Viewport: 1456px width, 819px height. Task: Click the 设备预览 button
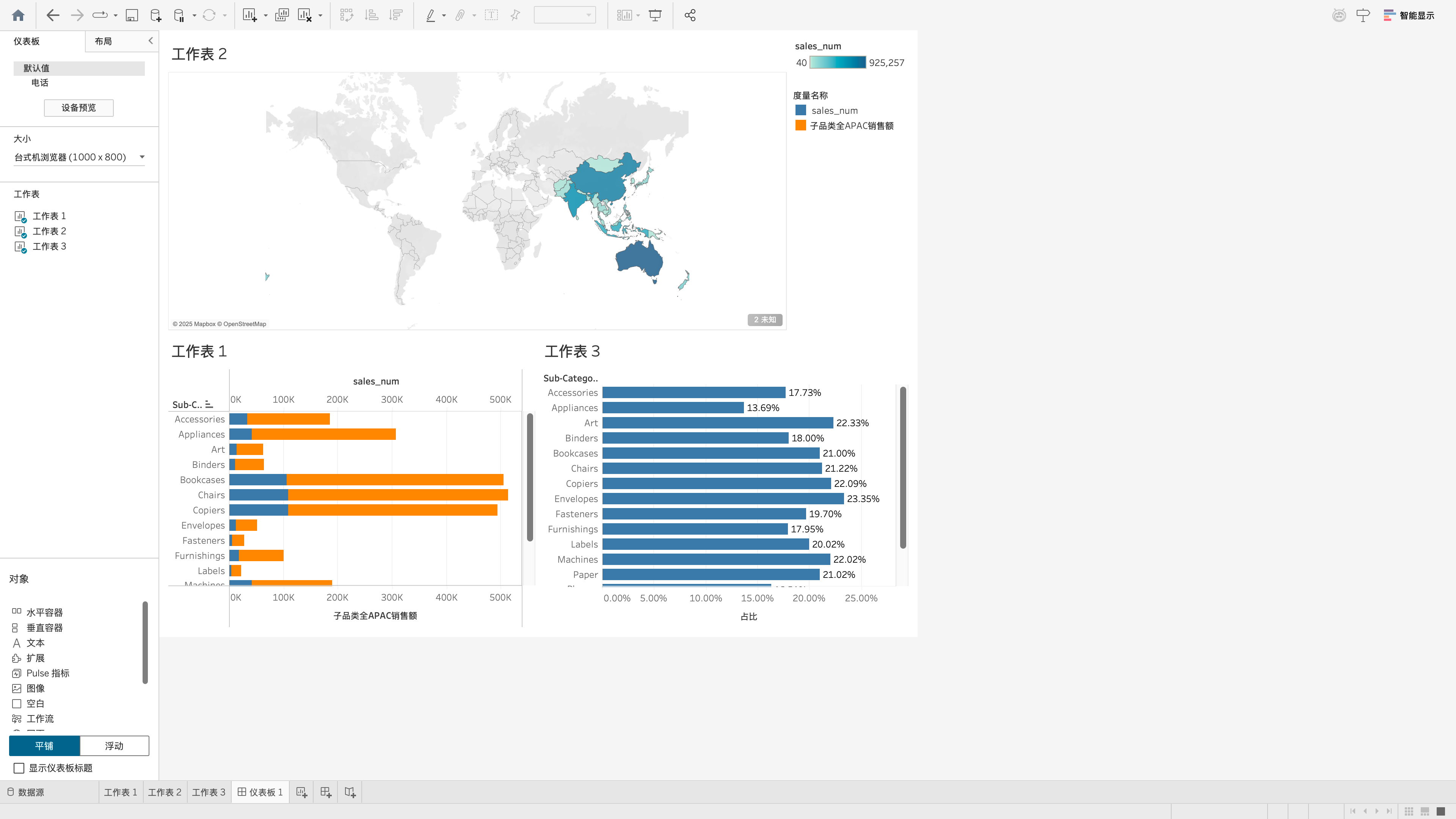(78, 108)
